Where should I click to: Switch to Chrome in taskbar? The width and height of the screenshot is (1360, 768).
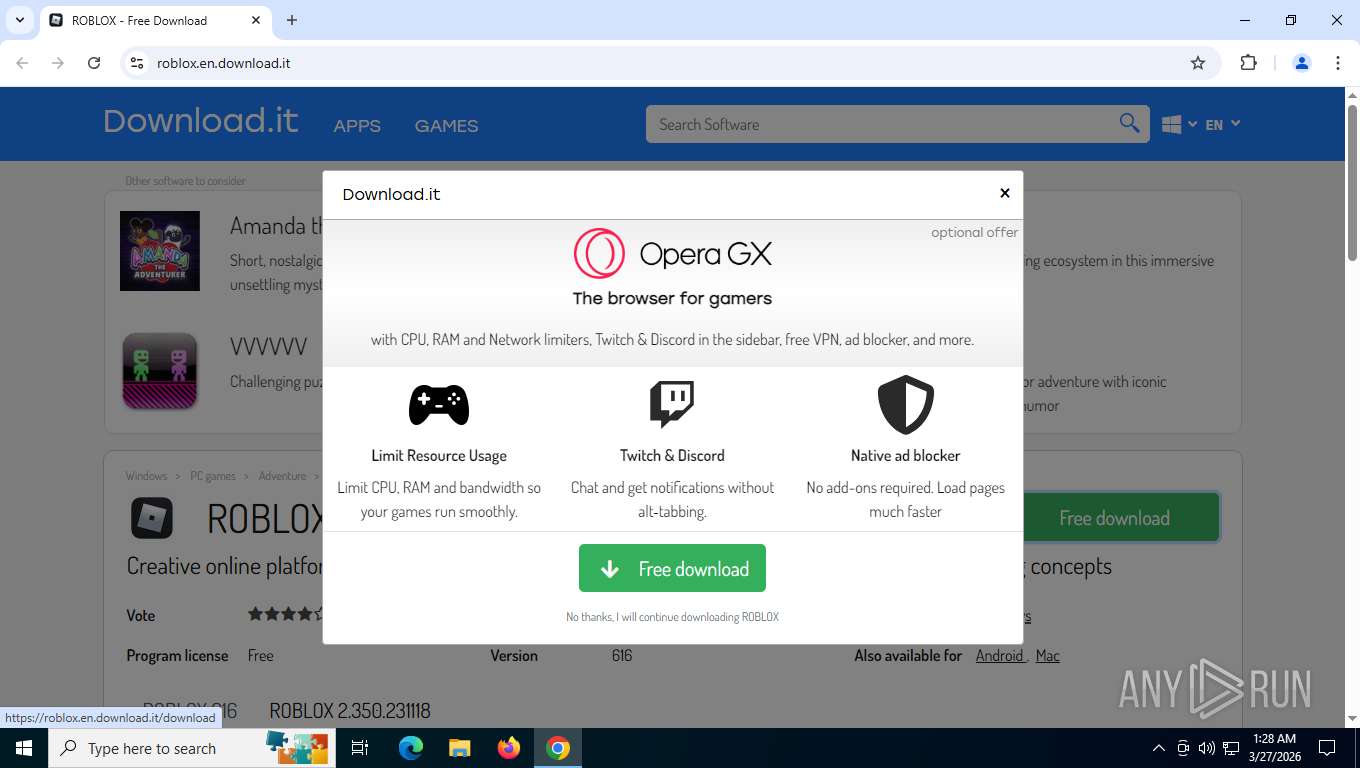[558, 748]
